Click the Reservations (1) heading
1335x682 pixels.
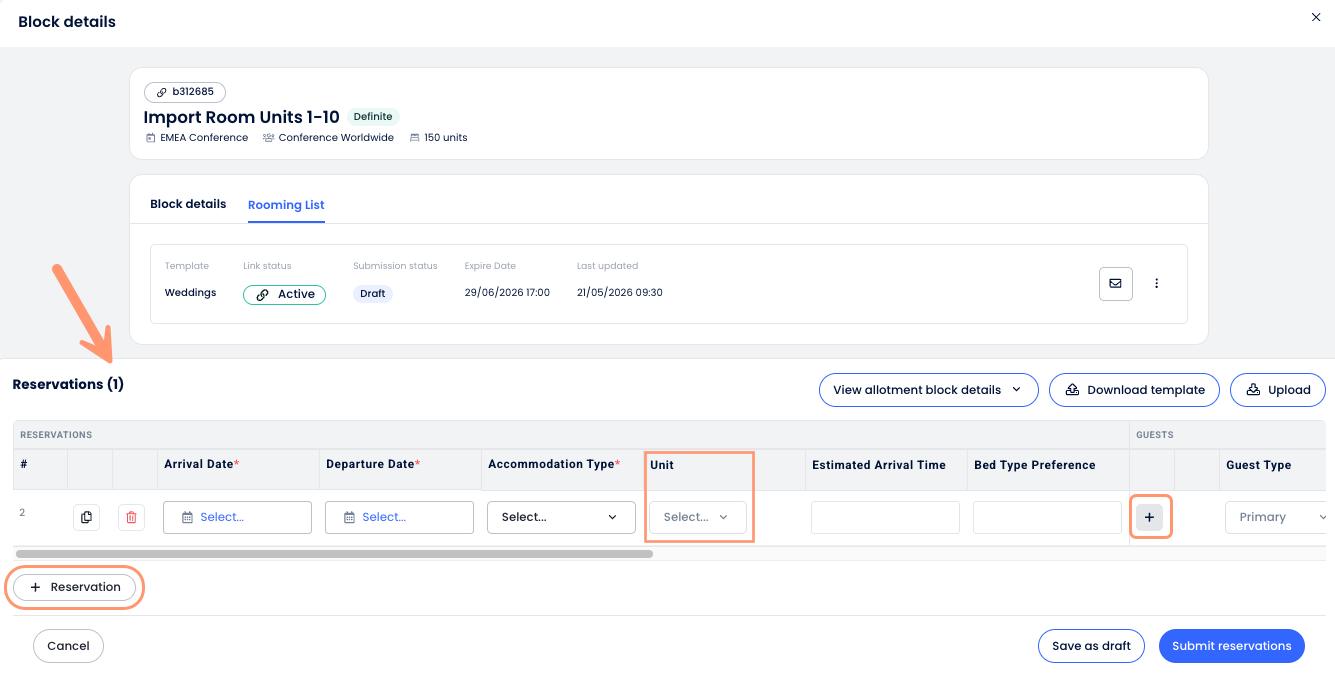click(68, 384)
